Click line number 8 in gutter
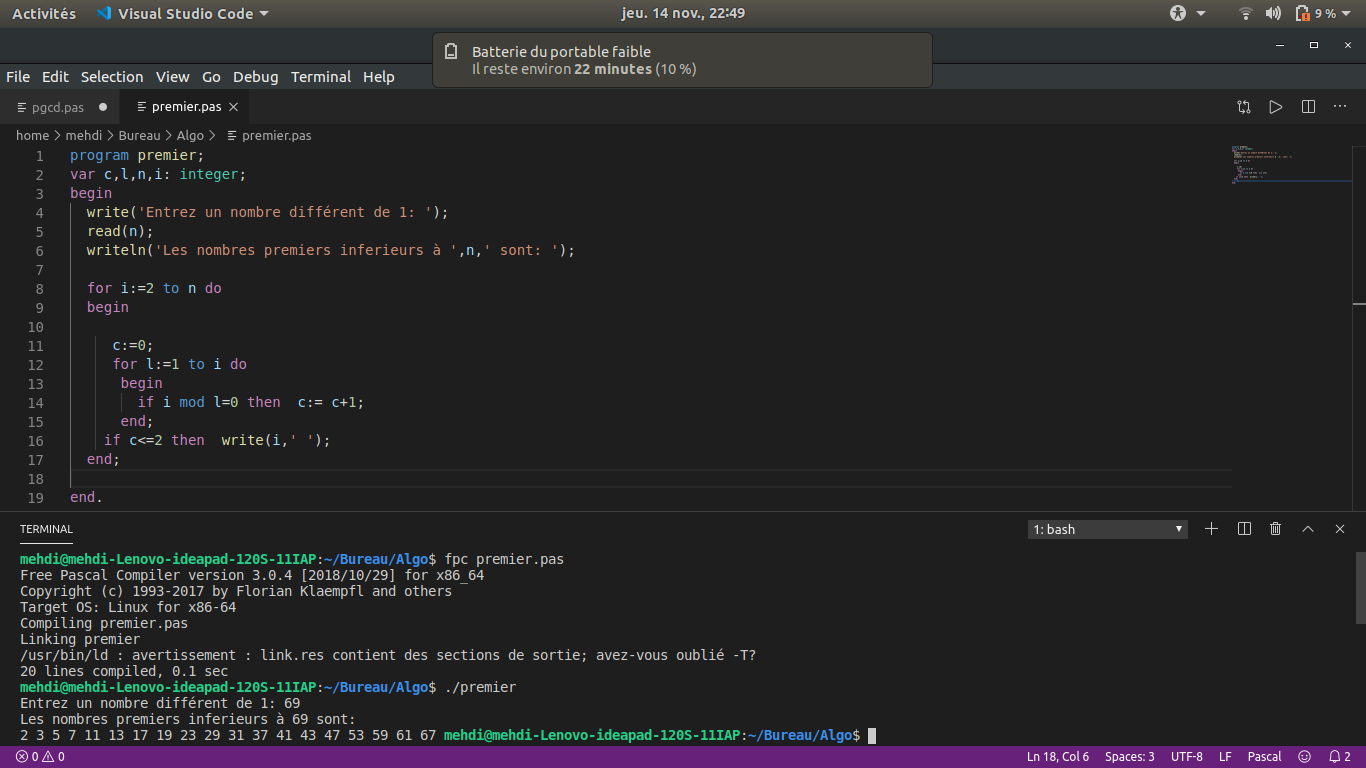The image size is (1366, 768). (x=39, y=288)
